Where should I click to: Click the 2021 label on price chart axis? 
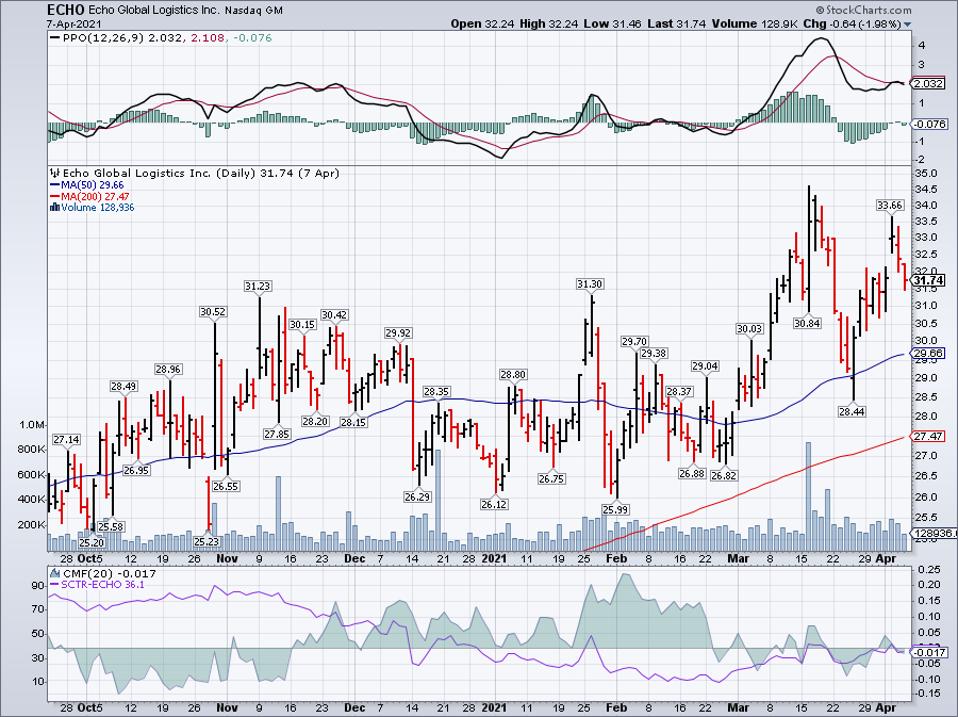pyautogui.click(x=494, y=559)
